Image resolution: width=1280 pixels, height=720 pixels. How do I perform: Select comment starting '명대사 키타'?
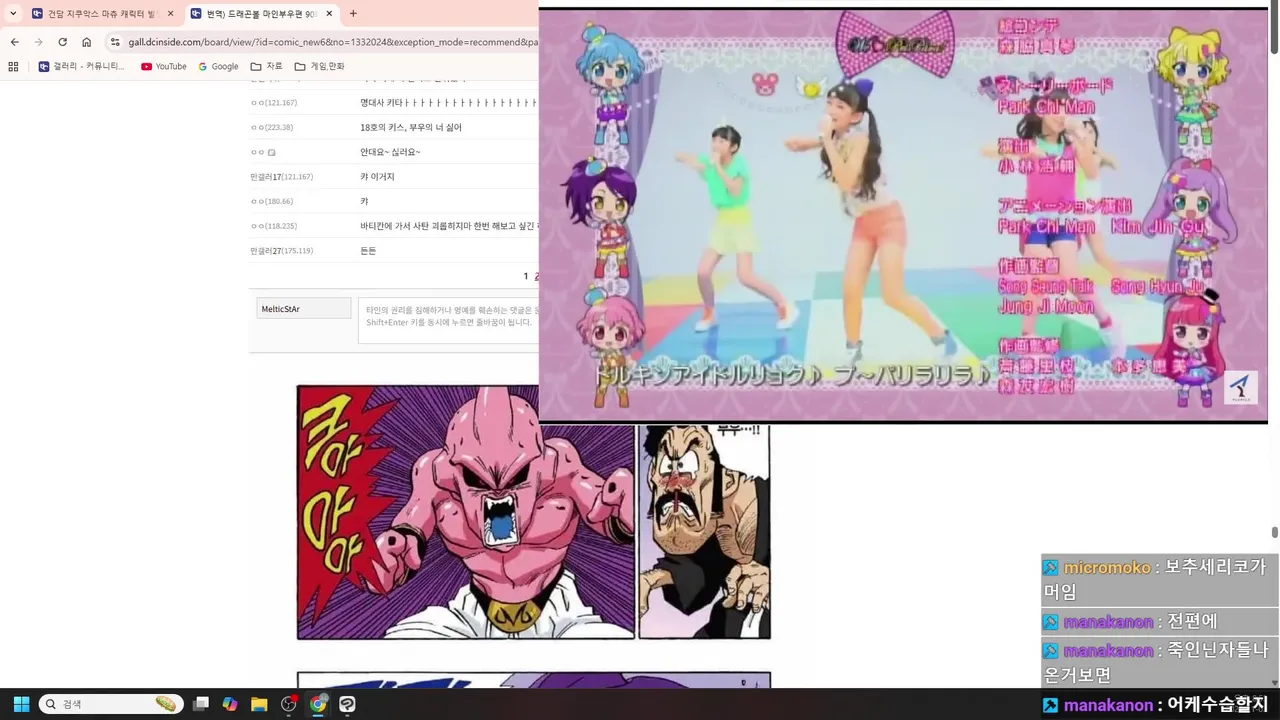[x=449, y=103]
